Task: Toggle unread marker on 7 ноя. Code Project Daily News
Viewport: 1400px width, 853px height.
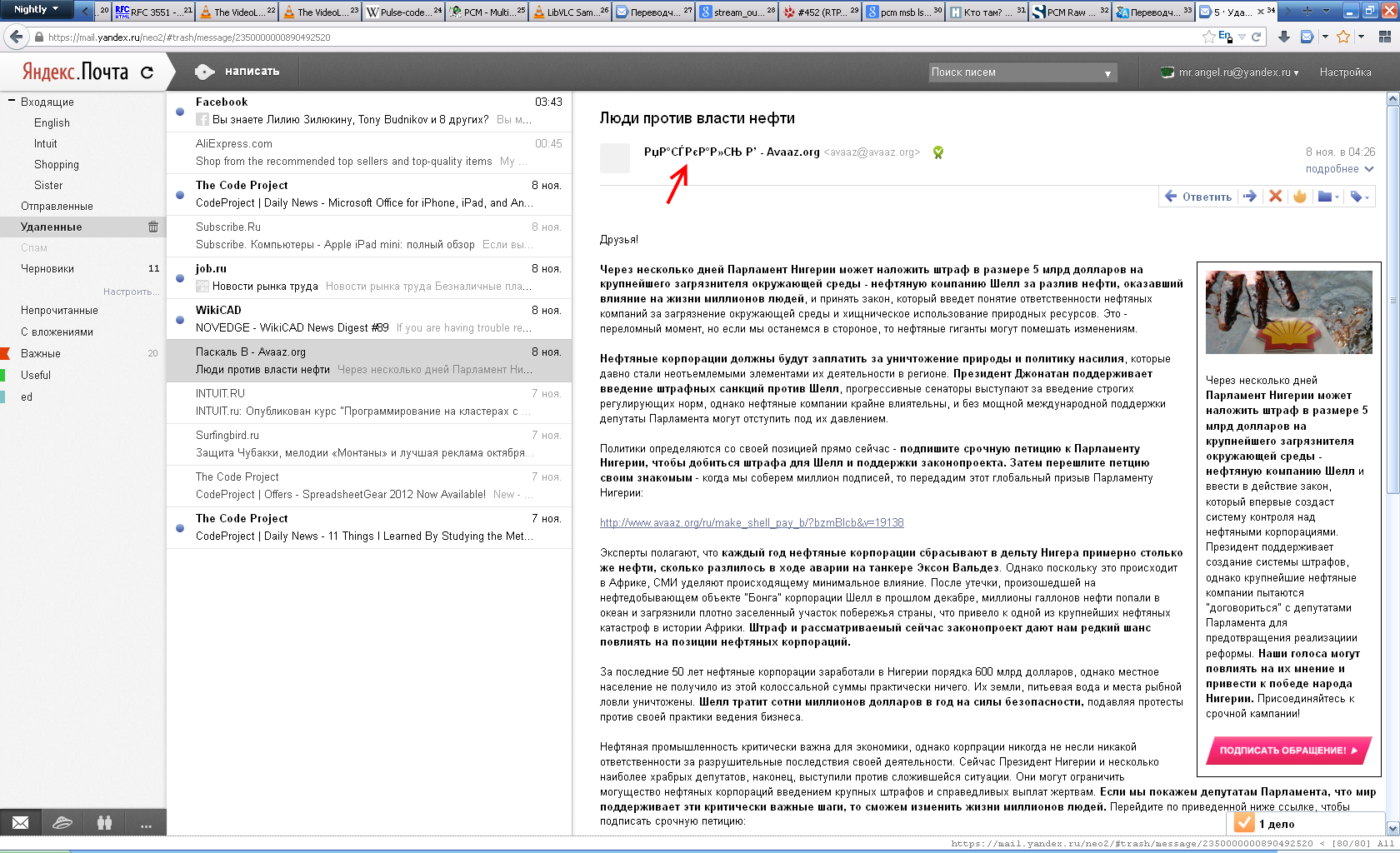Action: pyautogui.click(x=180, y=528)
